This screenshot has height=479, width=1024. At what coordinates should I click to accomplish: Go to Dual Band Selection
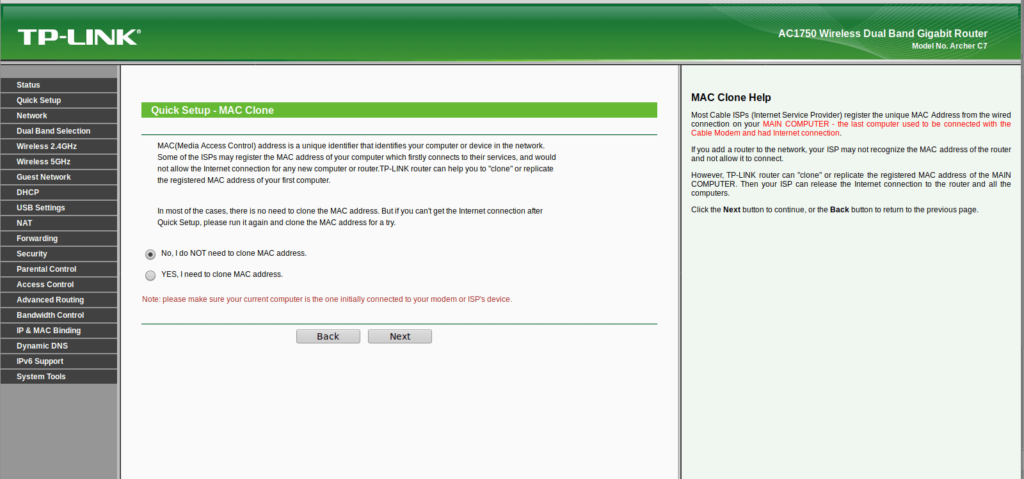(x=59, y=131)
